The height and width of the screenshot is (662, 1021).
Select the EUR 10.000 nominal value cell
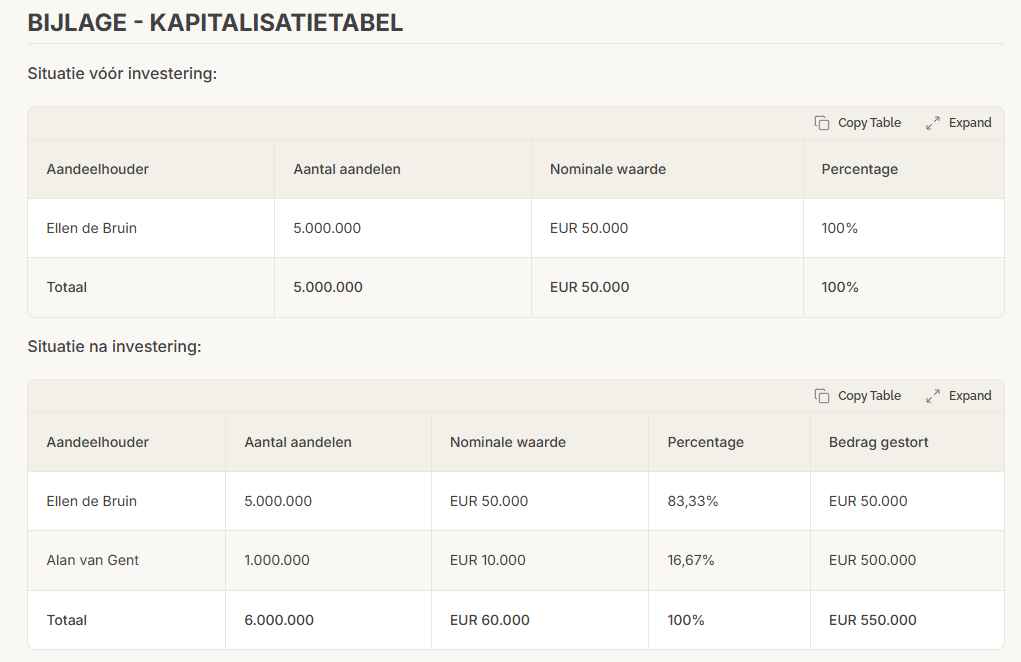(488, 560)
